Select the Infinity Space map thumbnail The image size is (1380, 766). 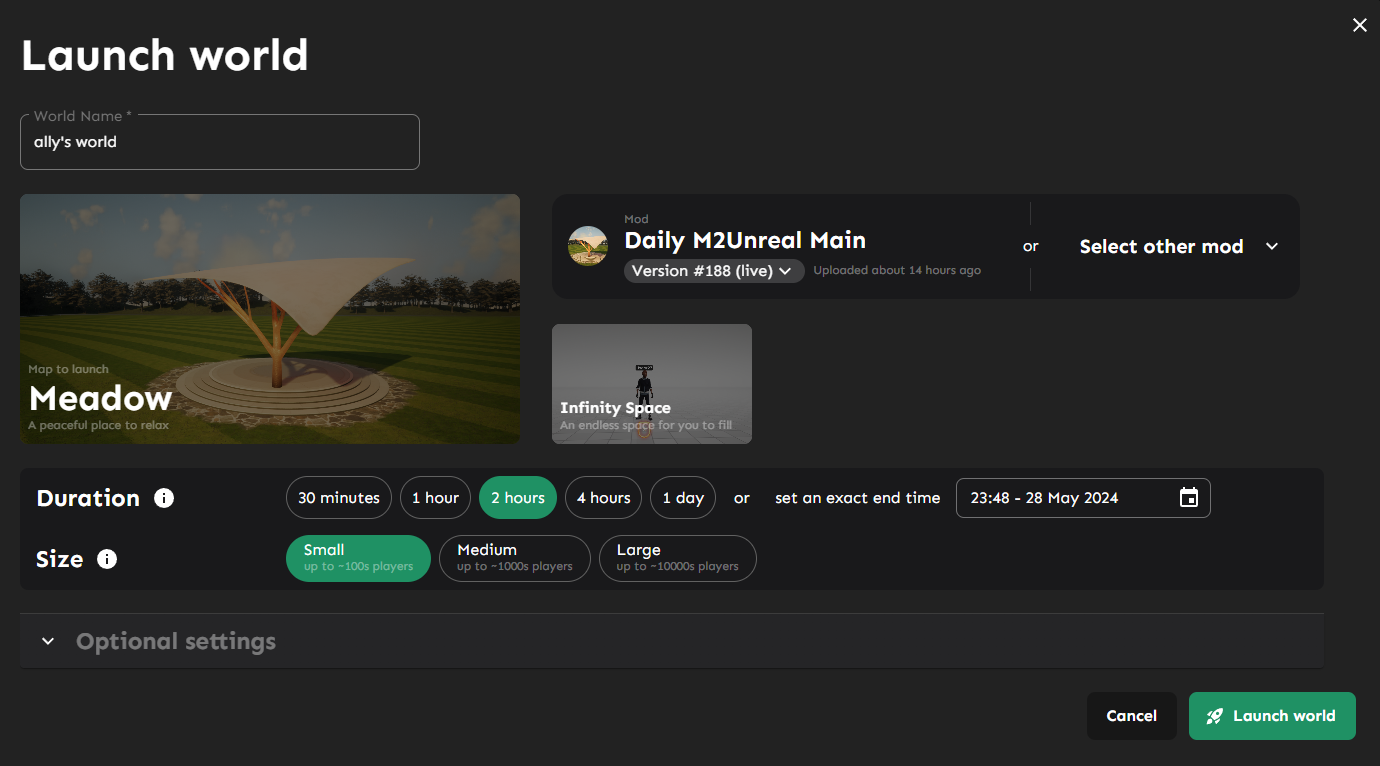(652, 384)
